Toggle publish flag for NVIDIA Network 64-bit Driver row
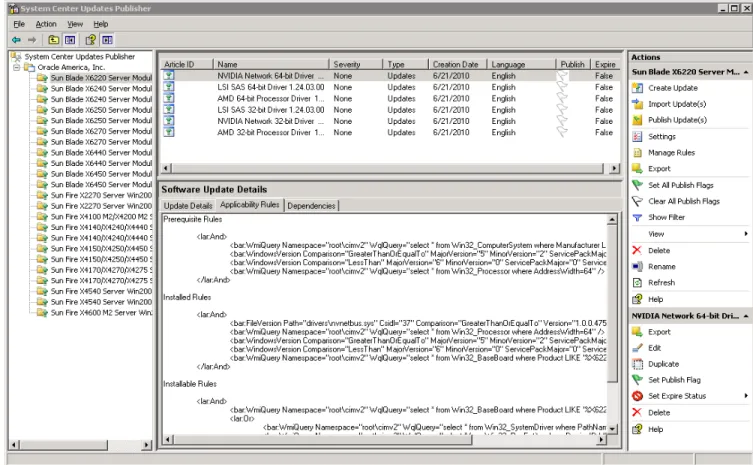 click(x=562, y=76)
